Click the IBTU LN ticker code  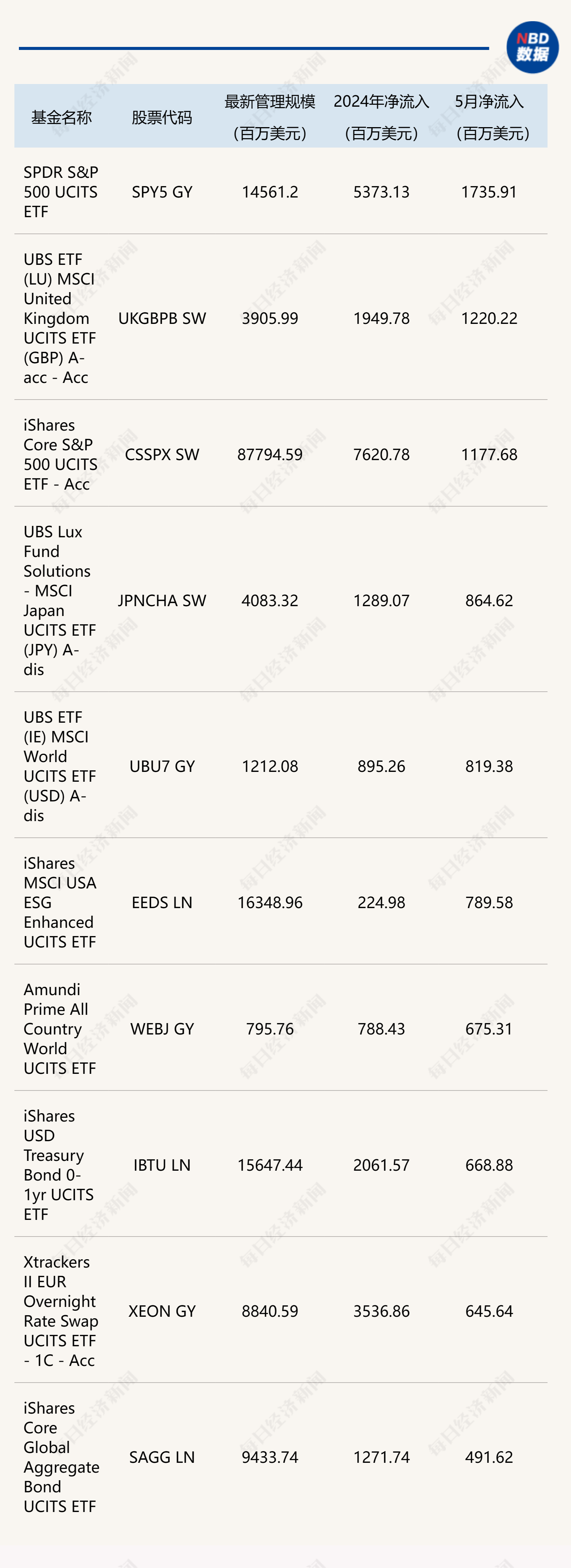162,1165
